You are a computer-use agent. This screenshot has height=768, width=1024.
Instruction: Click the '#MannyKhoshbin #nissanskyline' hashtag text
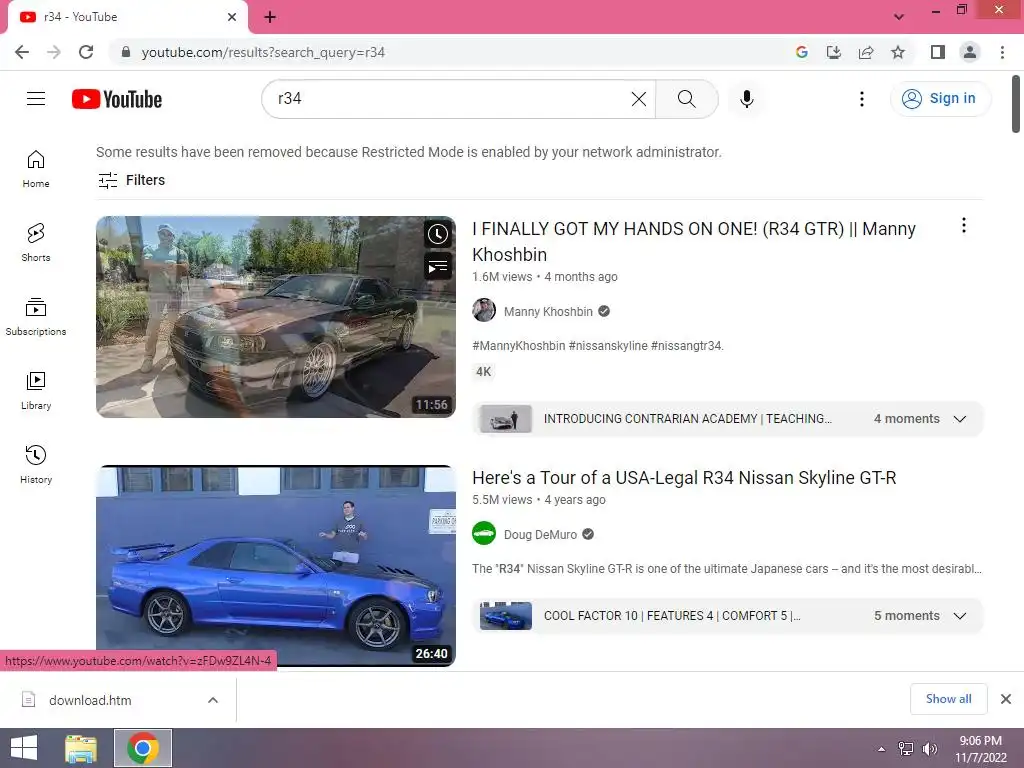(x=598, y=345)
